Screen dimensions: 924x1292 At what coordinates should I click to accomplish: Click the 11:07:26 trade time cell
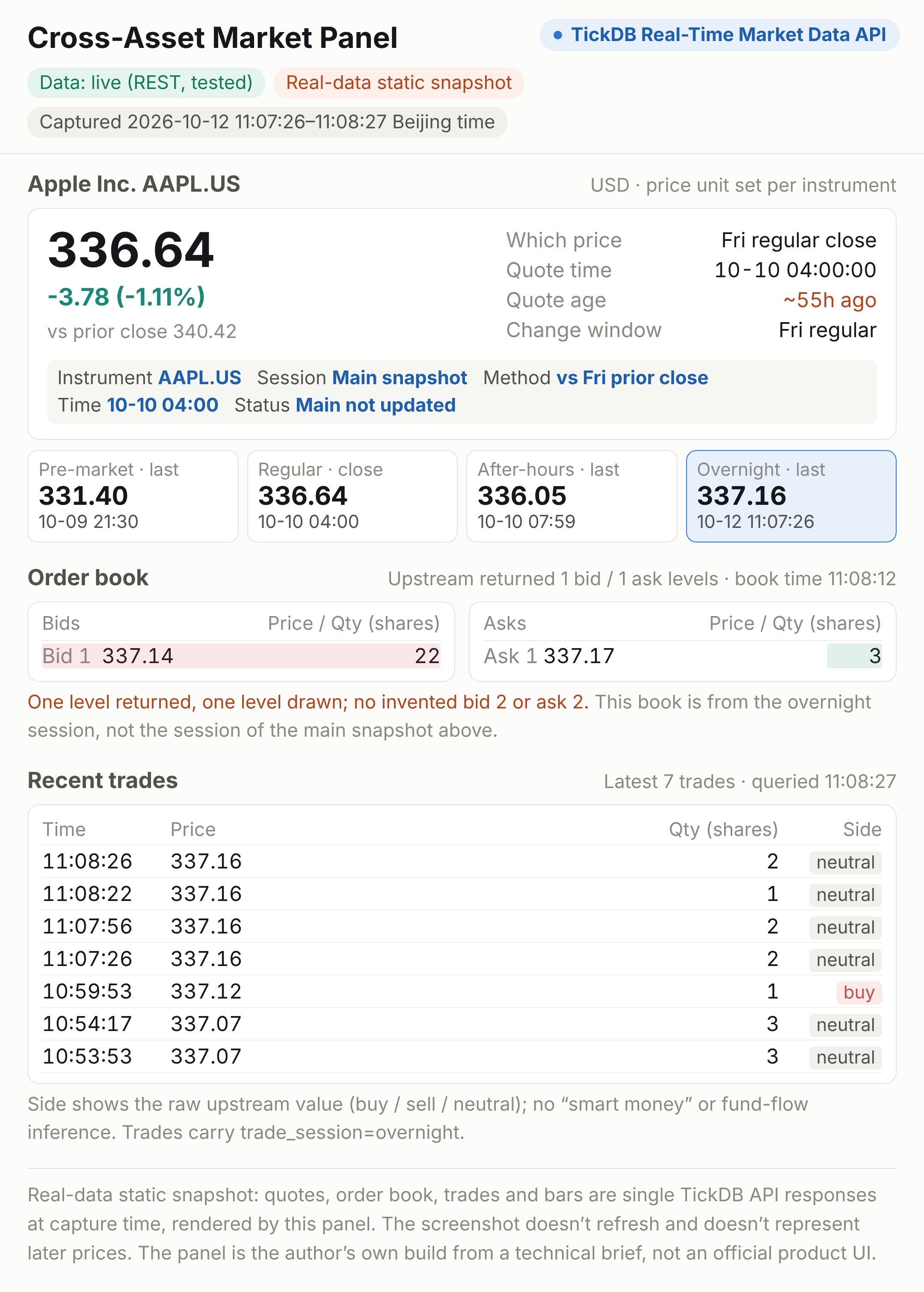pos(87,959)
